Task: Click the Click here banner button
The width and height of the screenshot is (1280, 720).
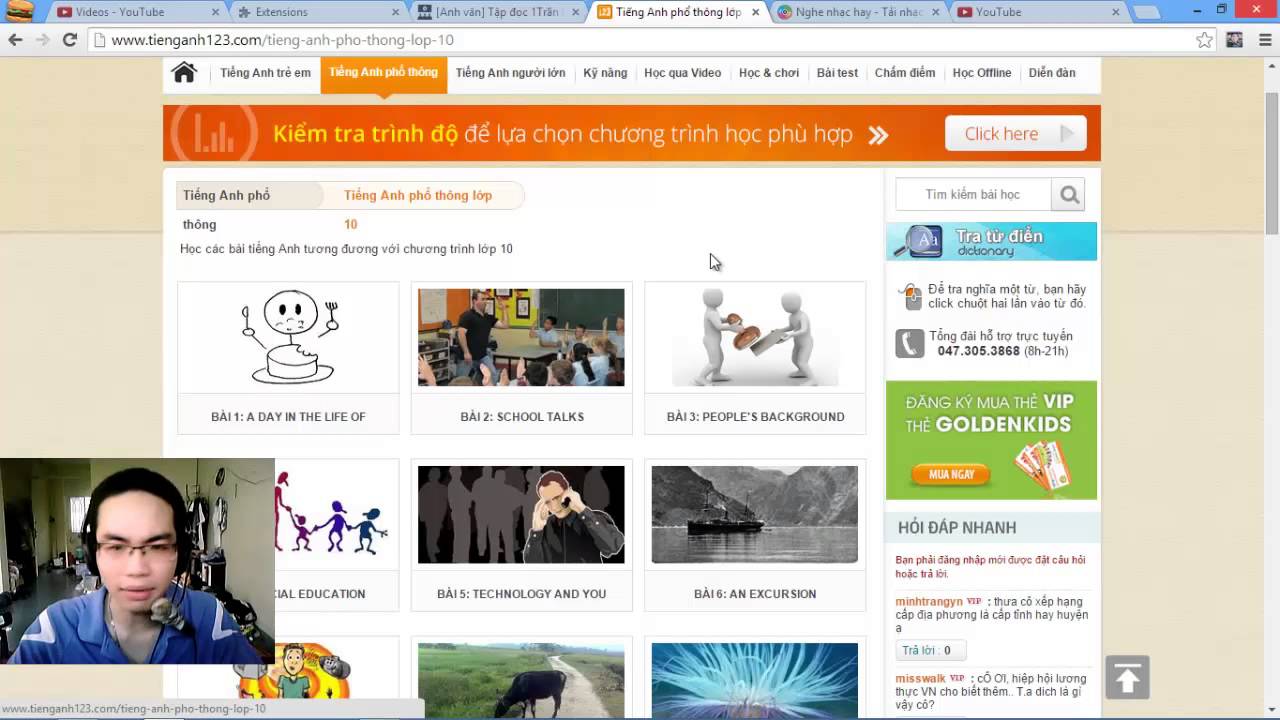Action: (1015, 134)
